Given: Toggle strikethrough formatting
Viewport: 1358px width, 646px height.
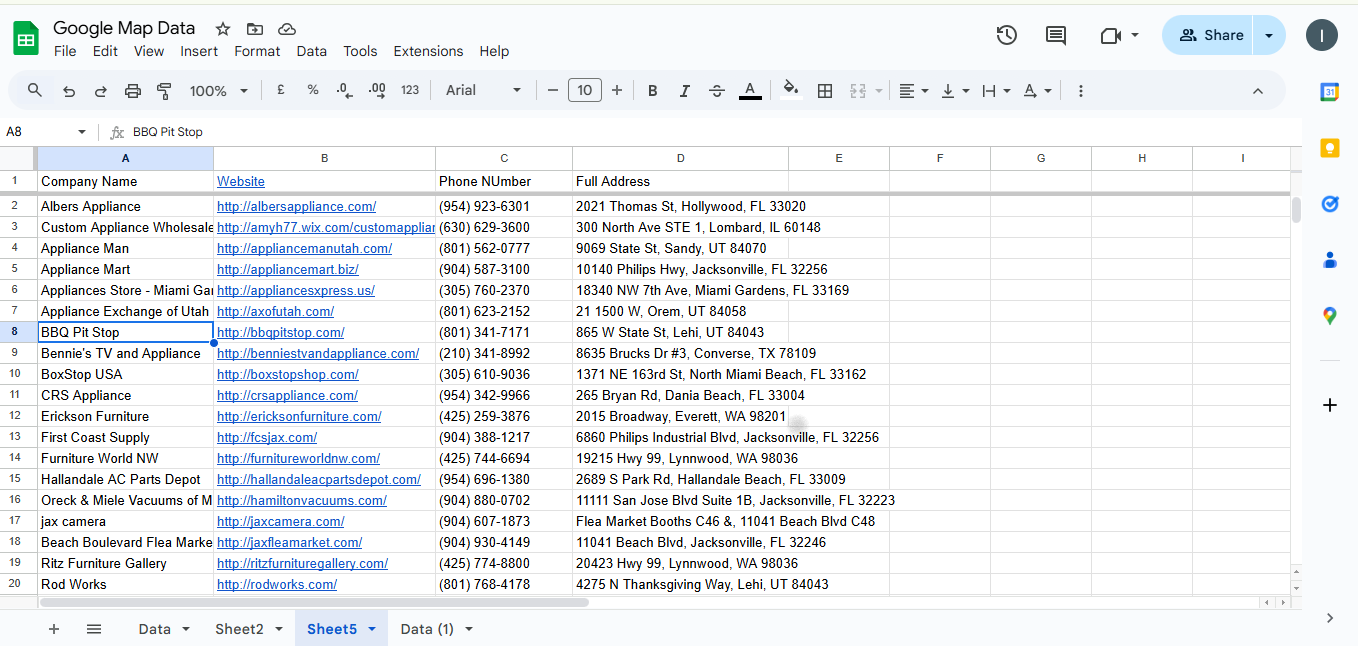Looking at the screenshot, I should coord(717,91).
